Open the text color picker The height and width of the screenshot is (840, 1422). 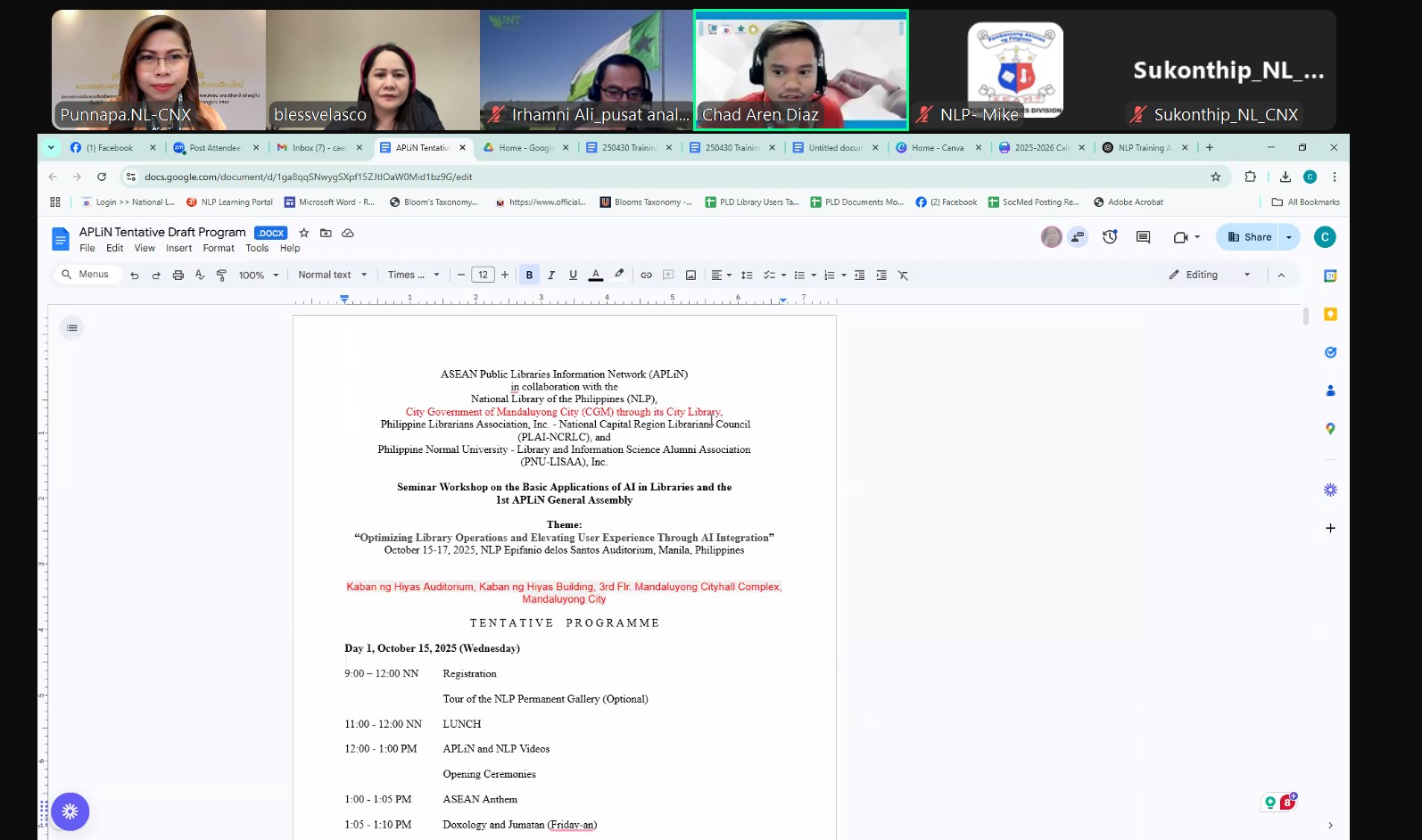coord(596,276)
